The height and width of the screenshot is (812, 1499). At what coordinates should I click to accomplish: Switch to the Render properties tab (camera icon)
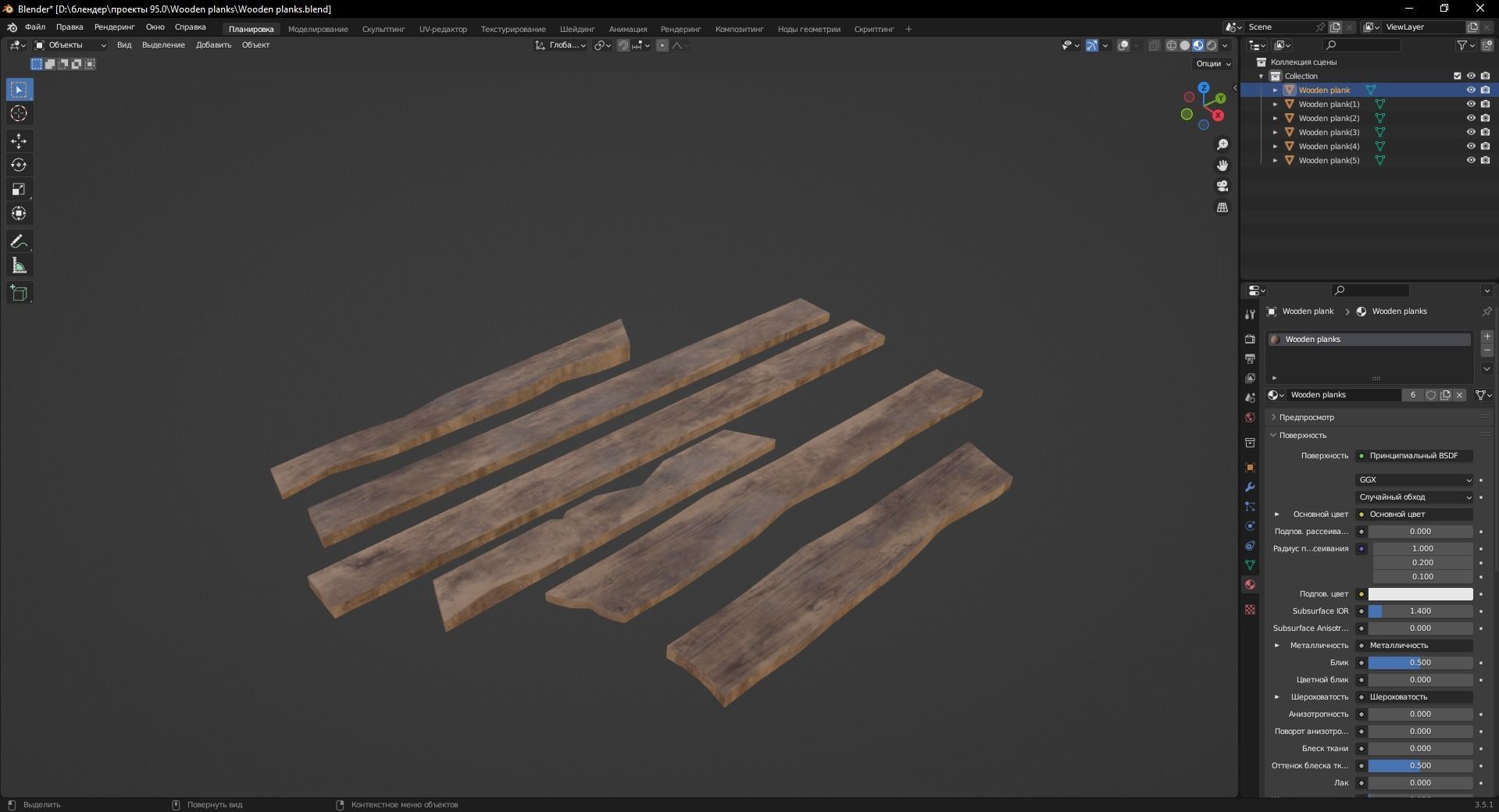click(1249, 339)
